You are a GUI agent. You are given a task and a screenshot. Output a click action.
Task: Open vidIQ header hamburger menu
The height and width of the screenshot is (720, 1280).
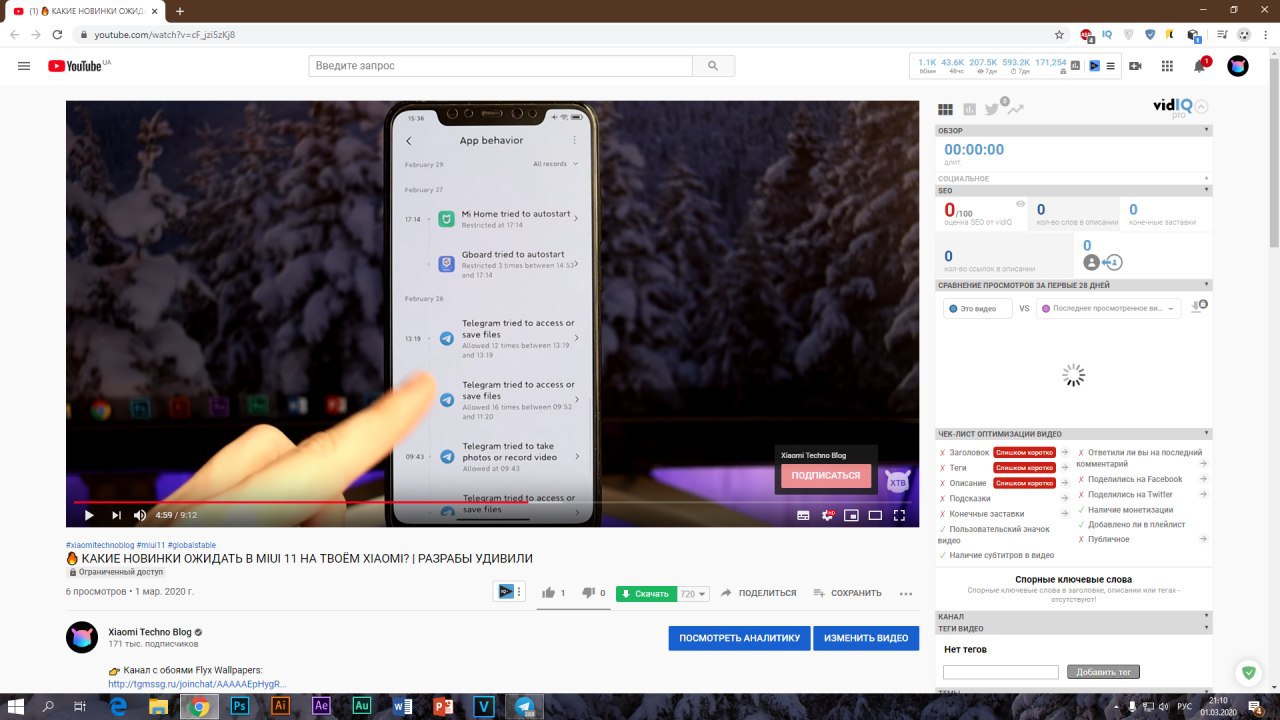tap(1111, 66)
